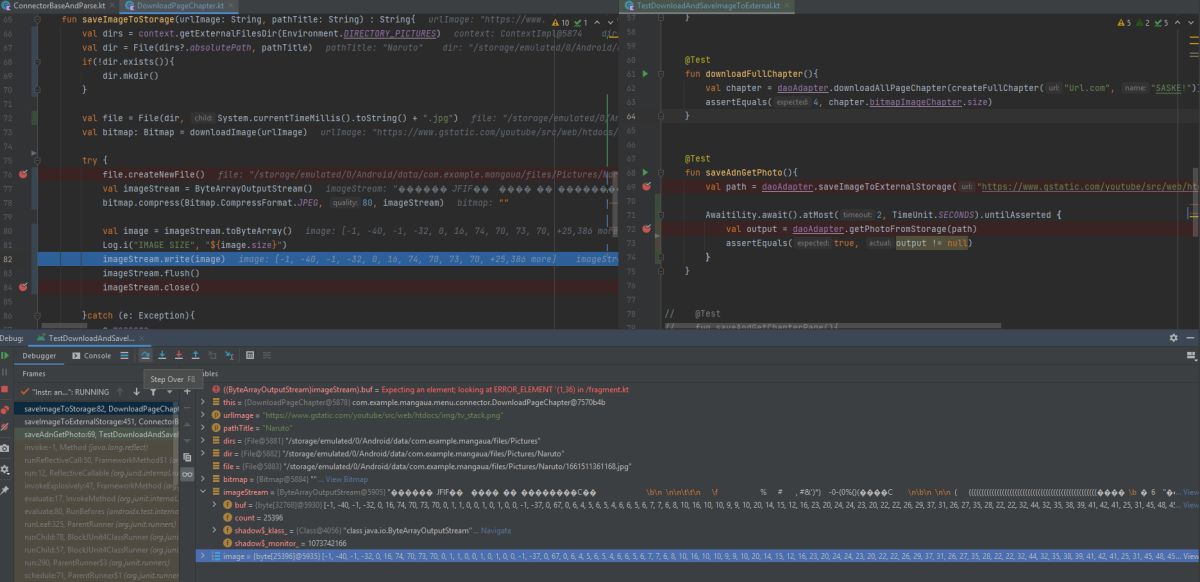Filter frames with the funnel icon

tap(153, 392)
